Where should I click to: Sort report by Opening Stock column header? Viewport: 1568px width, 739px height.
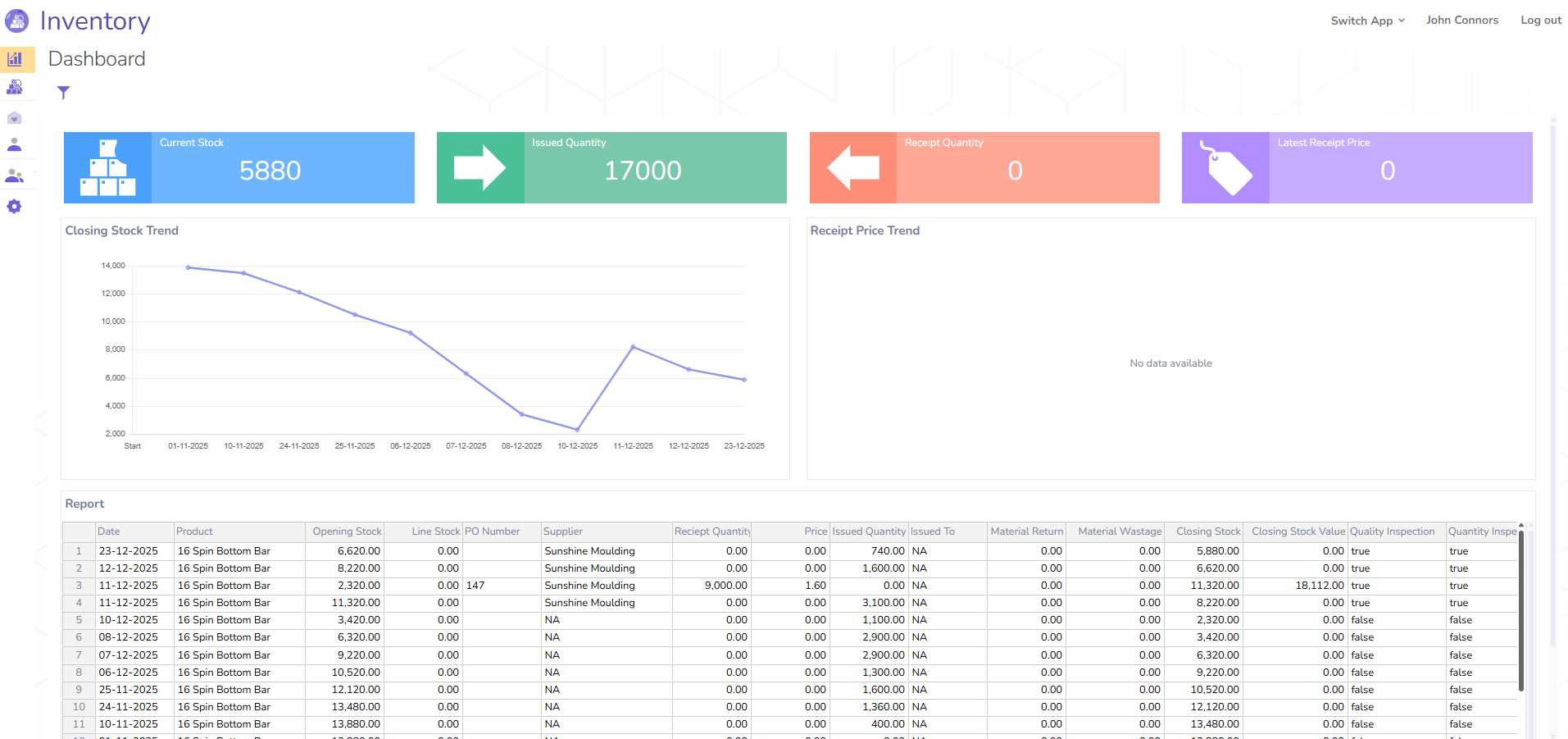[x=344, y=531]
